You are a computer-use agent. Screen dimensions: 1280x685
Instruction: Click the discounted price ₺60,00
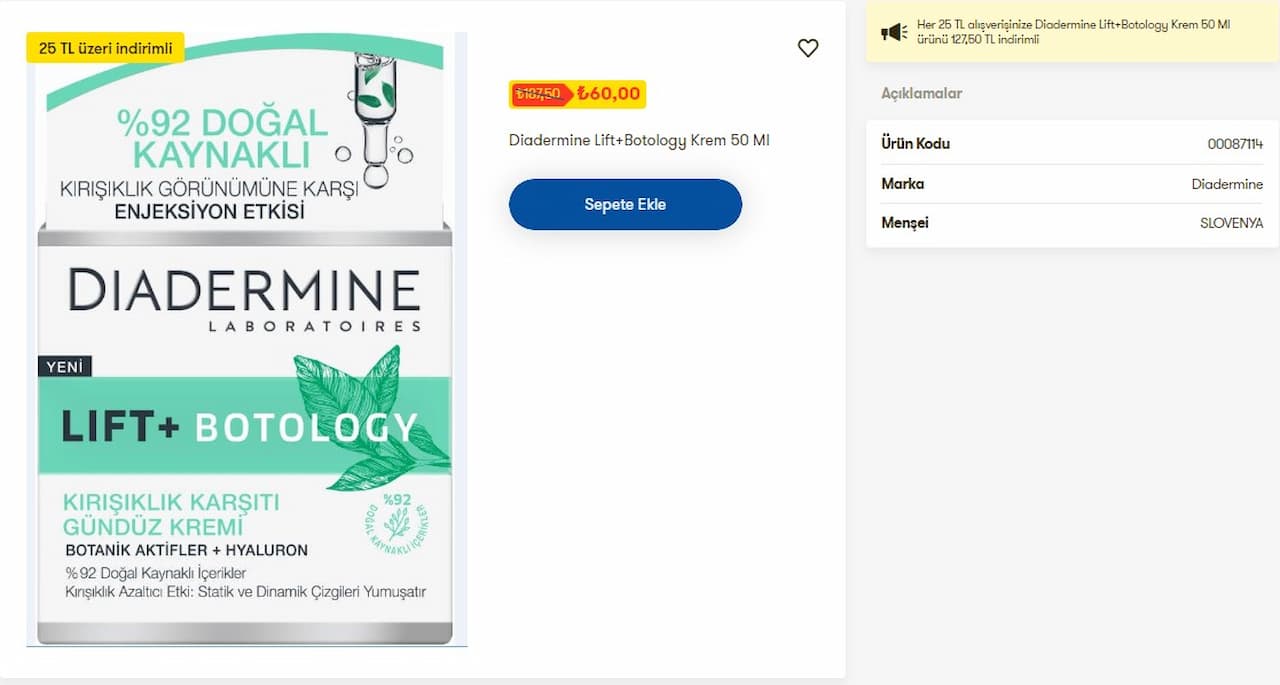coord(608,94)
